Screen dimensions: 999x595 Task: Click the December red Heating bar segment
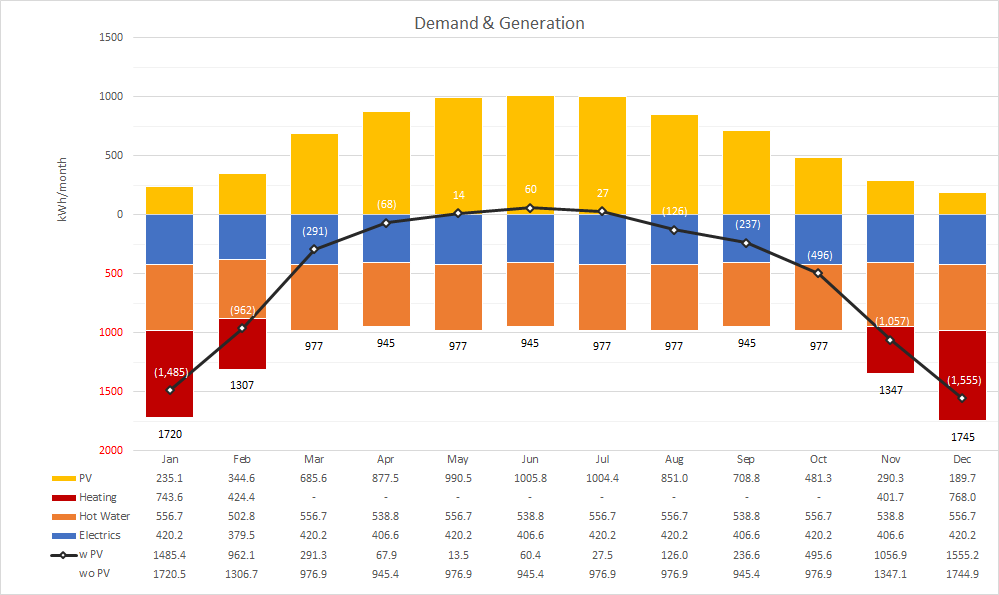962,375
